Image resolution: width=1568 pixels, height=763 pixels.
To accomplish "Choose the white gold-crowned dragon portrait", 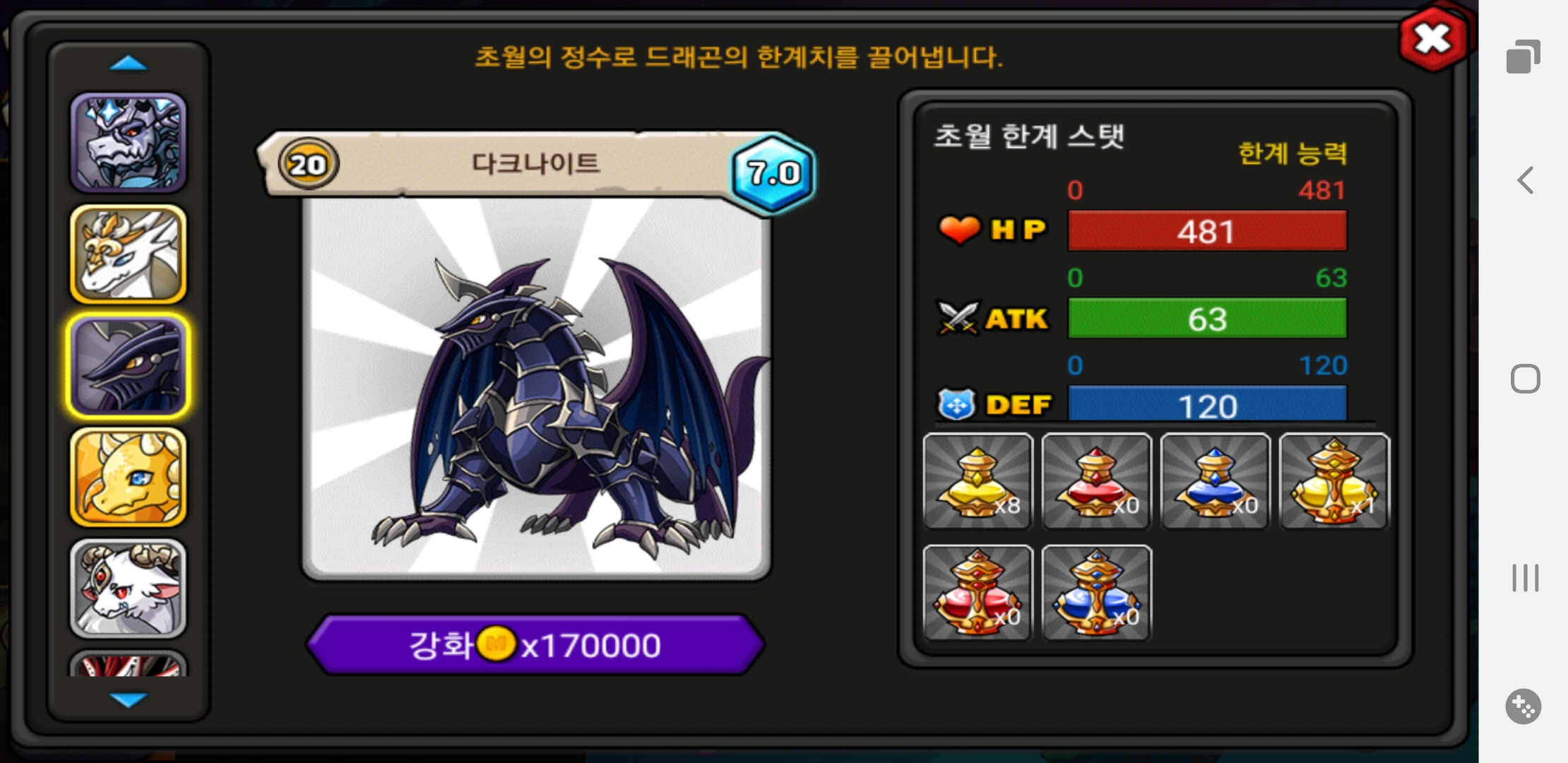I will point(128,254).
